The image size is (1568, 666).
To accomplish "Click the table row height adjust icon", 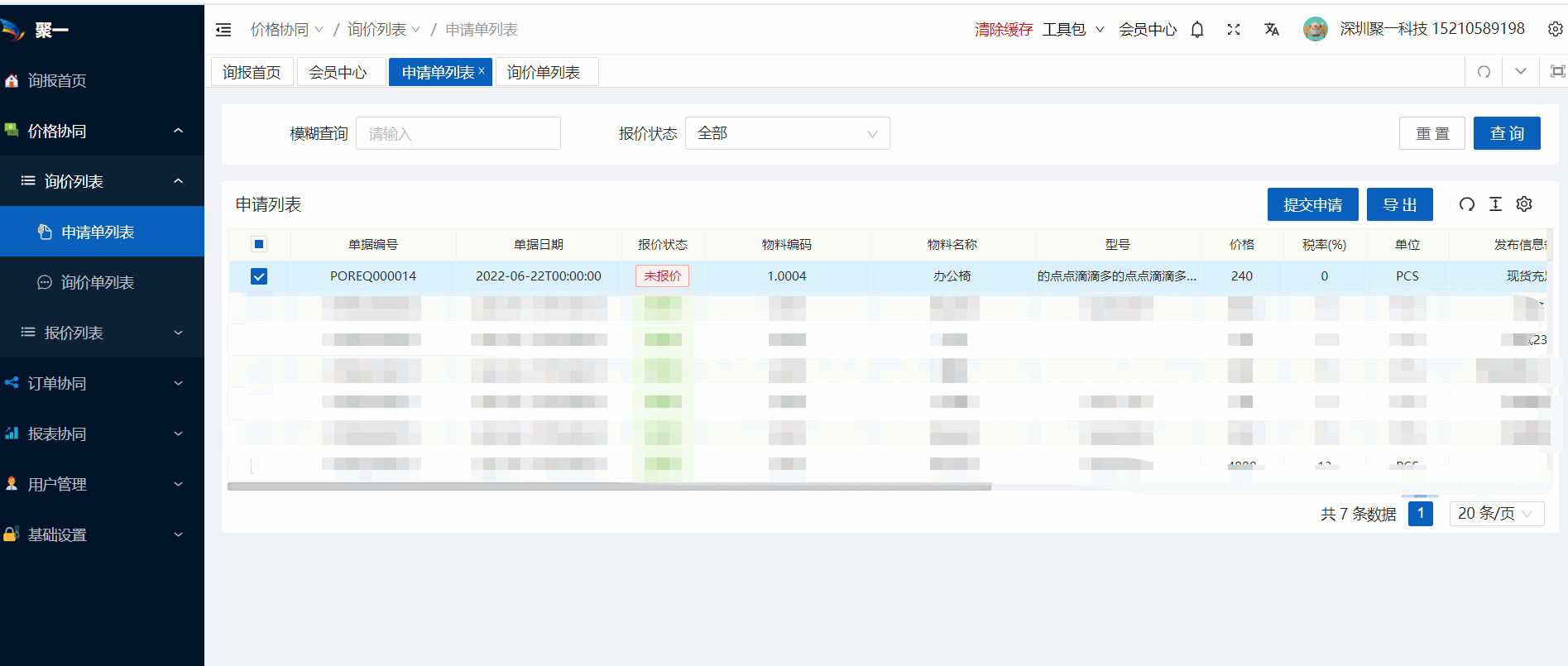I will click(x=1495, y=204).
